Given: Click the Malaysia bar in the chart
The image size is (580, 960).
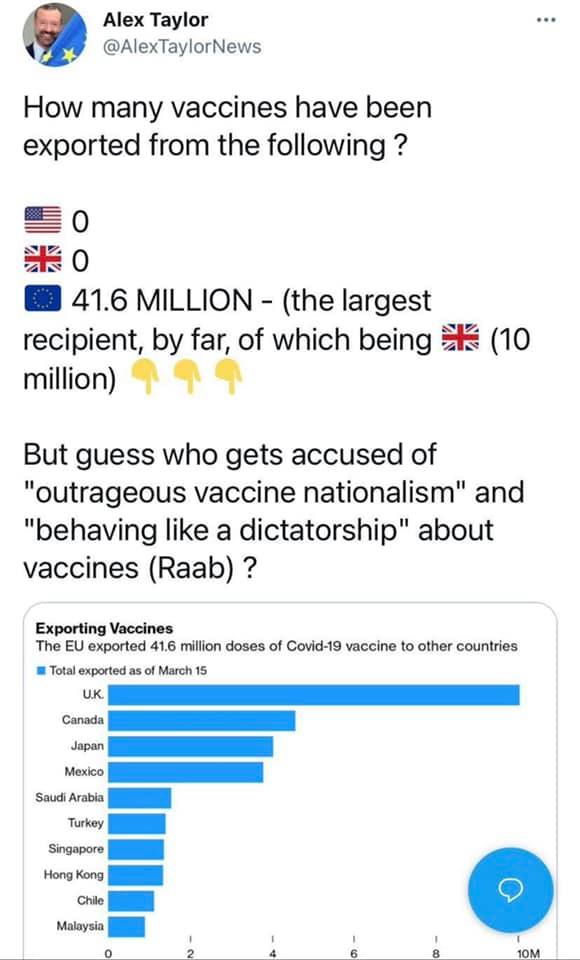Looking at the screenshot, I should coord(127,927).
